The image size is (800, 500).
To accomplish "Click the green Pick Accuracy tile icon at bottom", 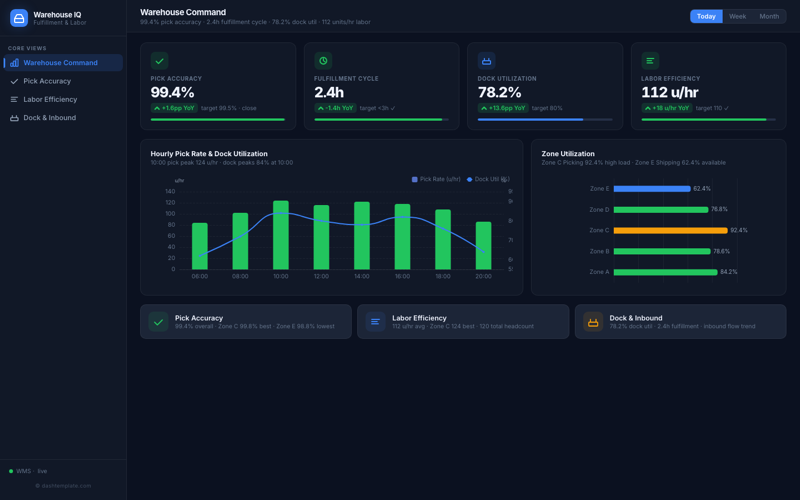I will [158, 322].
